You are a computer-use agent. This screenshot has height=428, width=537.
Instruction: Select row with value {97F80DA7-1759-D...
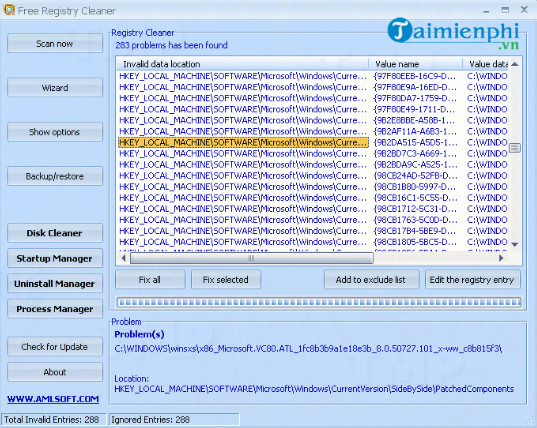[x=312, y=98]
